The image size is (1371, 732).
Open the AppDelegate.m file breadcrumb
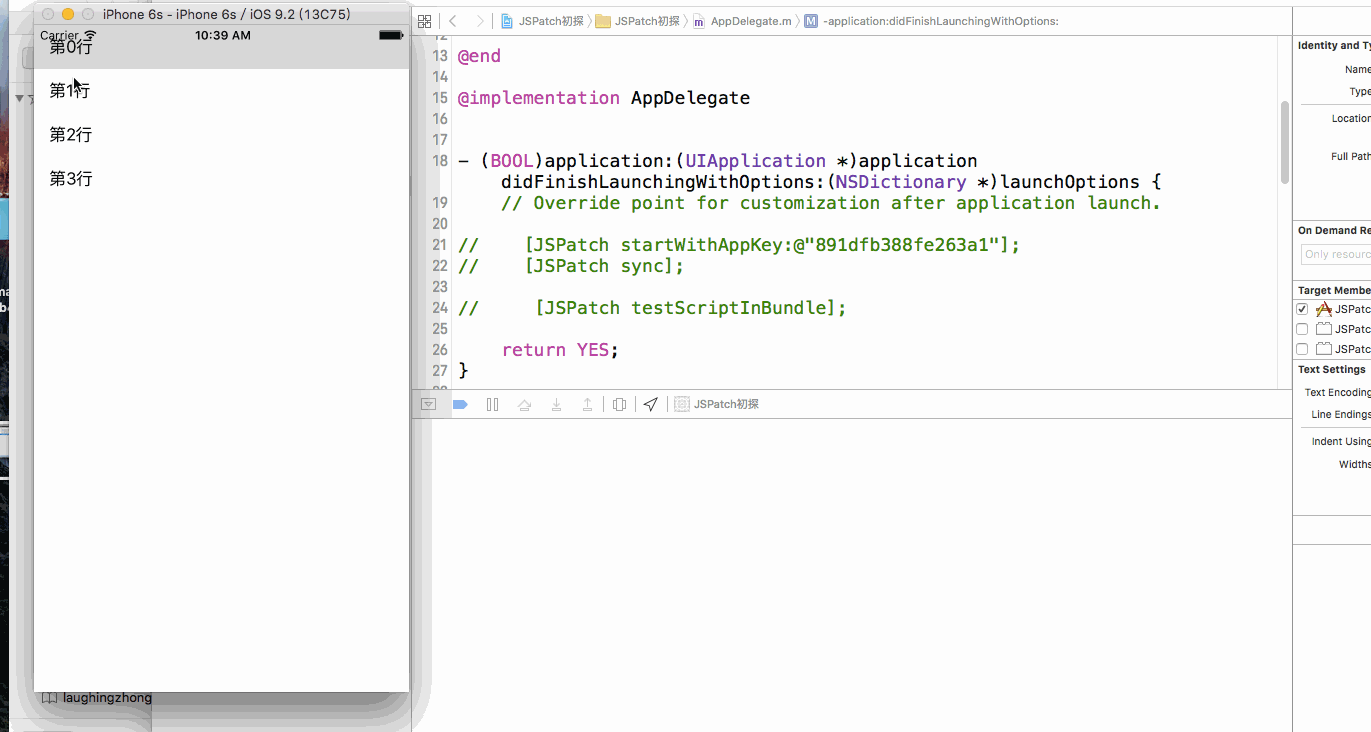click(741, 21)
